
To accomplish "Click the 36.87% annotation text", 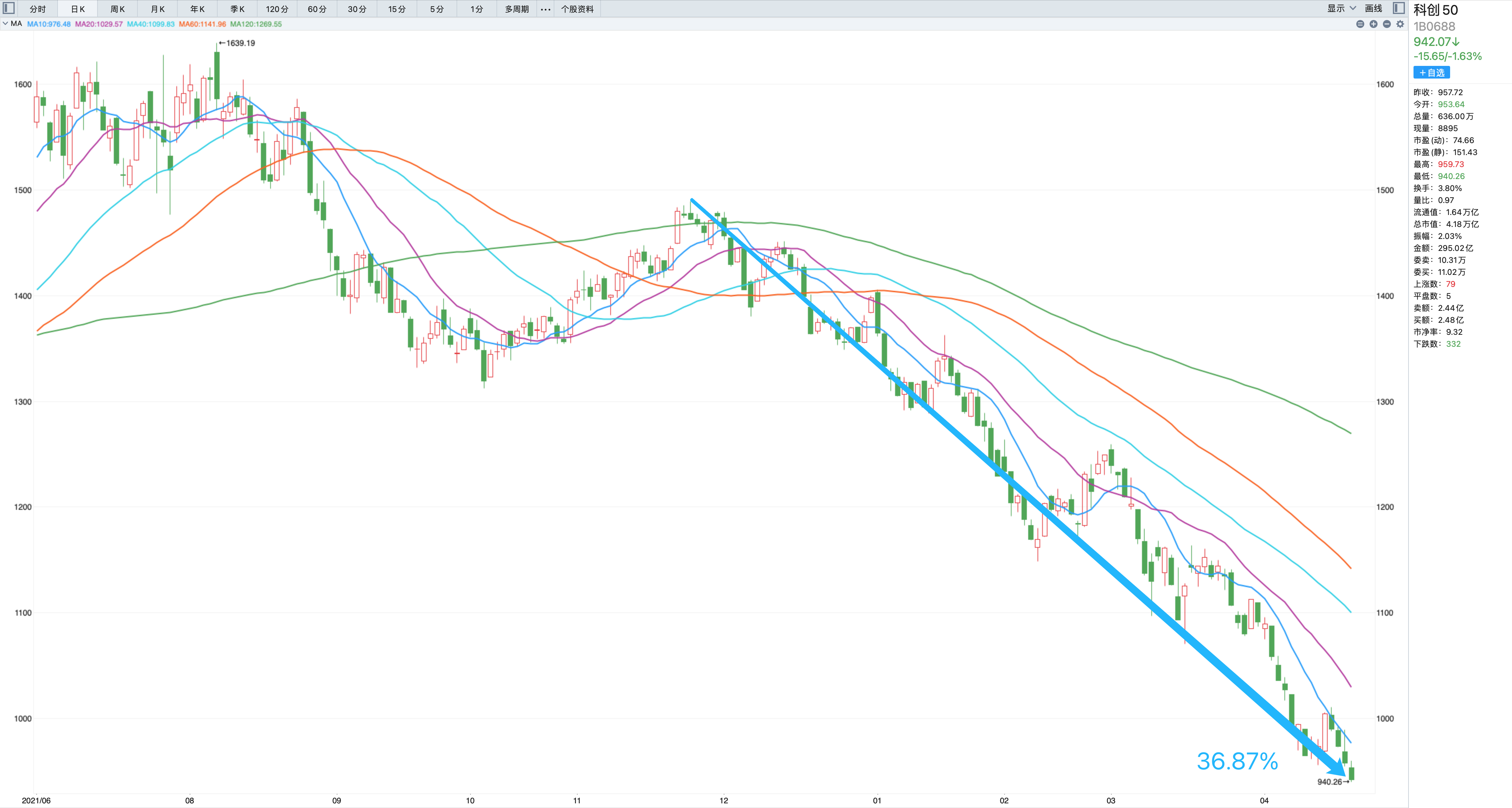I will 1237,761.
